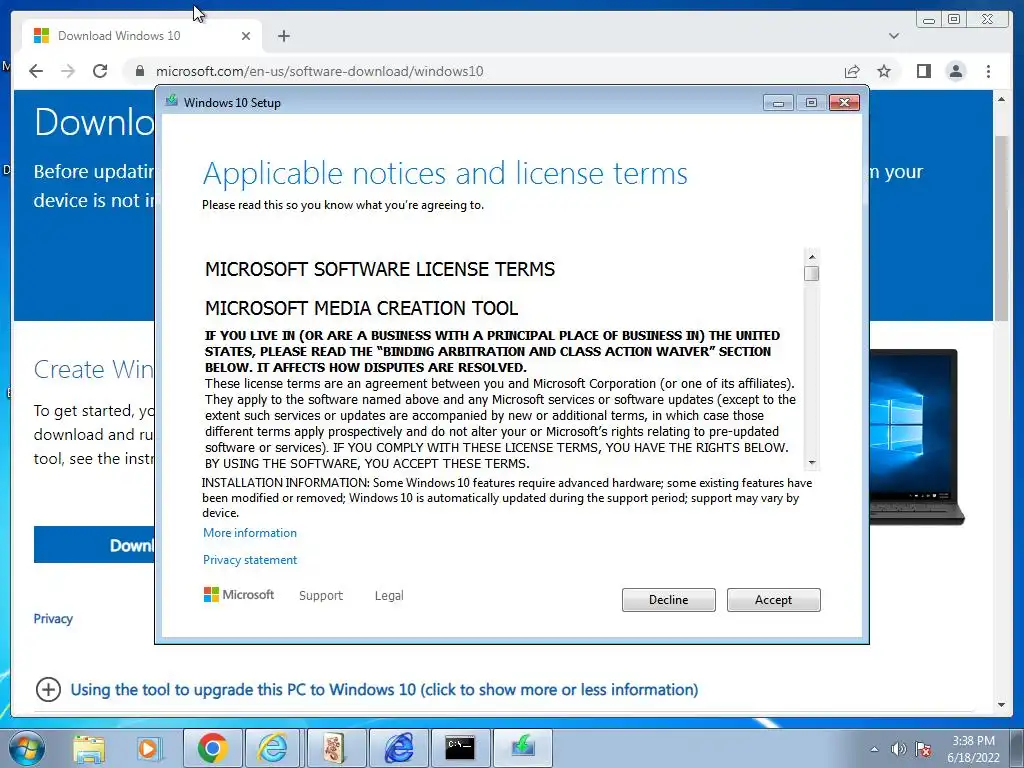Open Chrome side panel
Viewport: 1024px width, 768px height.
point(923,71)
